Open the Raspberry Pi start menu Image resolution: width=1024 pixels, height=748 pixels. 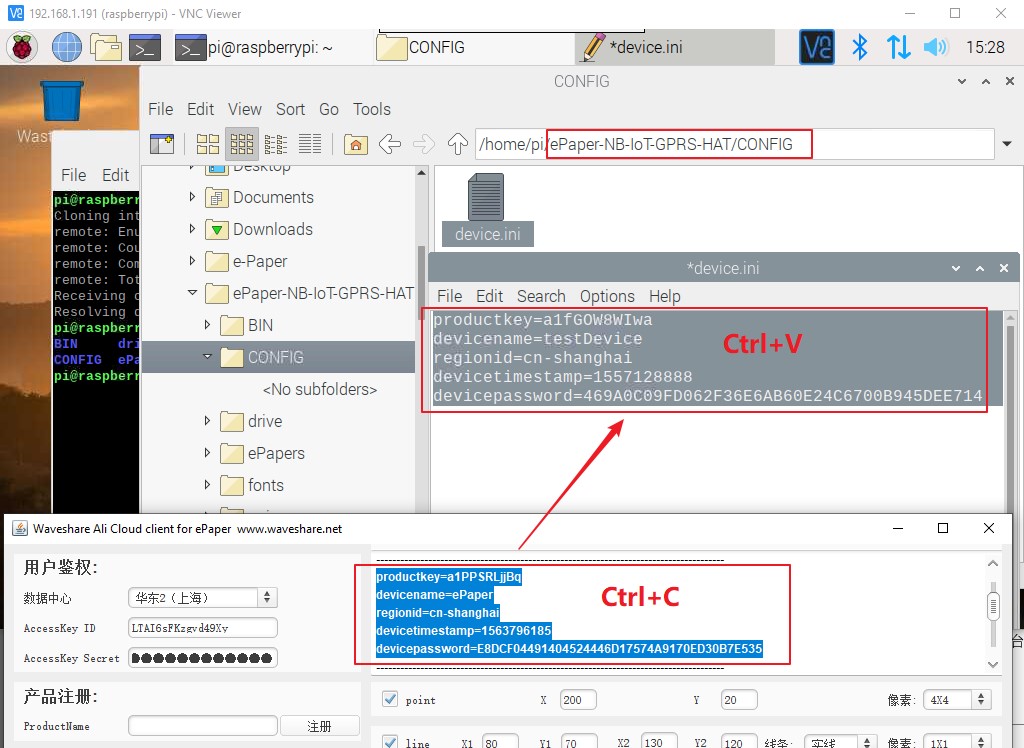click(x=22, y=48)
